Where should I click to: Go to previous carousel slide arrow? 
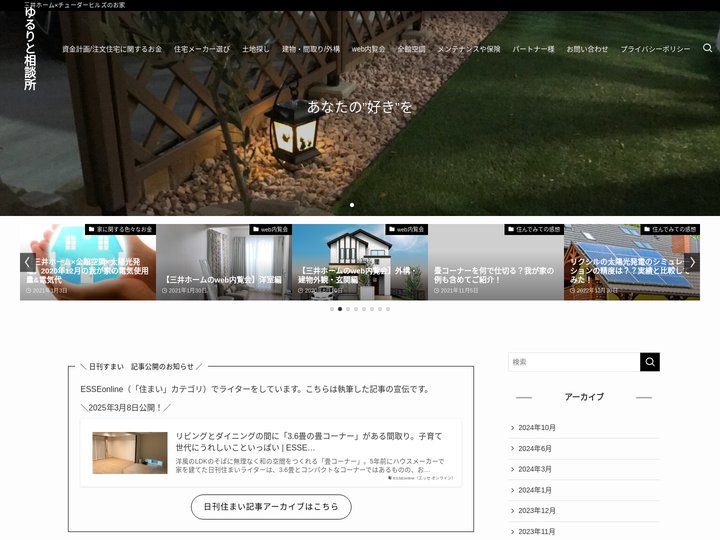28,262
